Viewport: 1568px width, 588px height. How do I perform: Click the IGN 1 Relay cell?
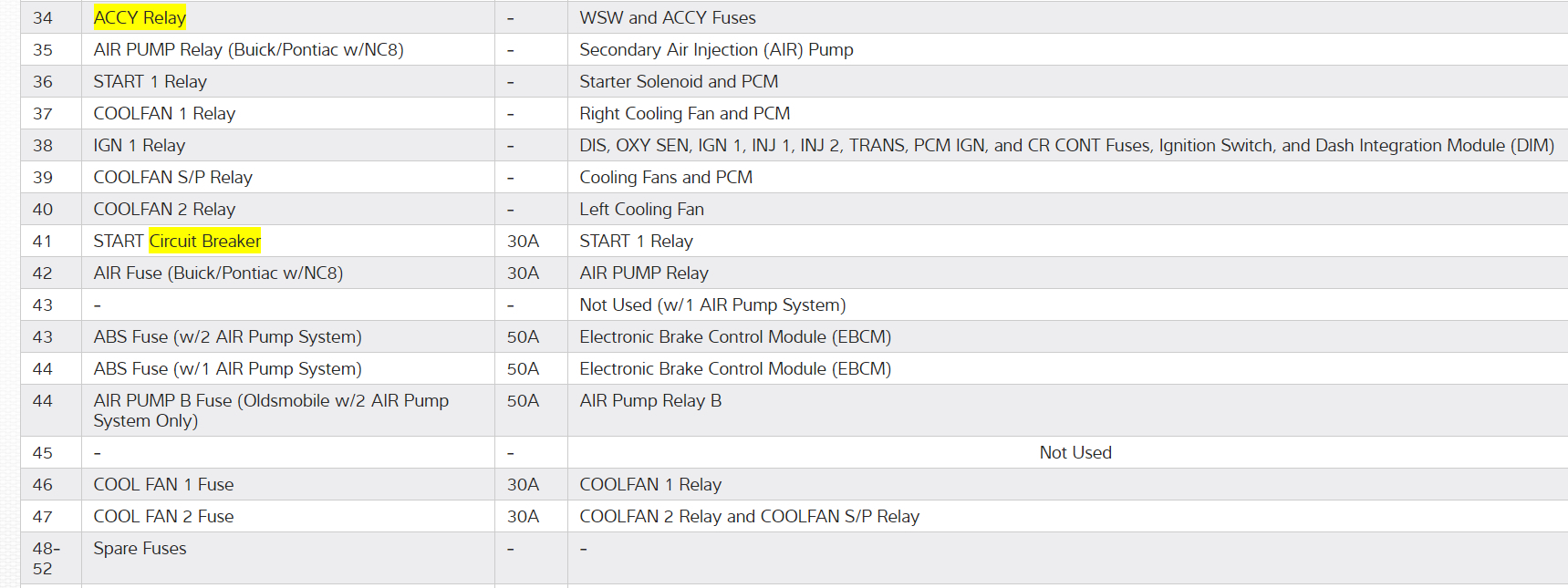point(139,145)
